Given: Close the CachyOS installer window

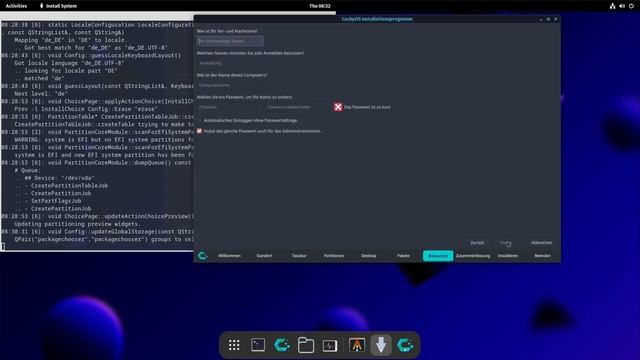Looking at the screenshot, I should pyautogui.click(x=556, y=19).
